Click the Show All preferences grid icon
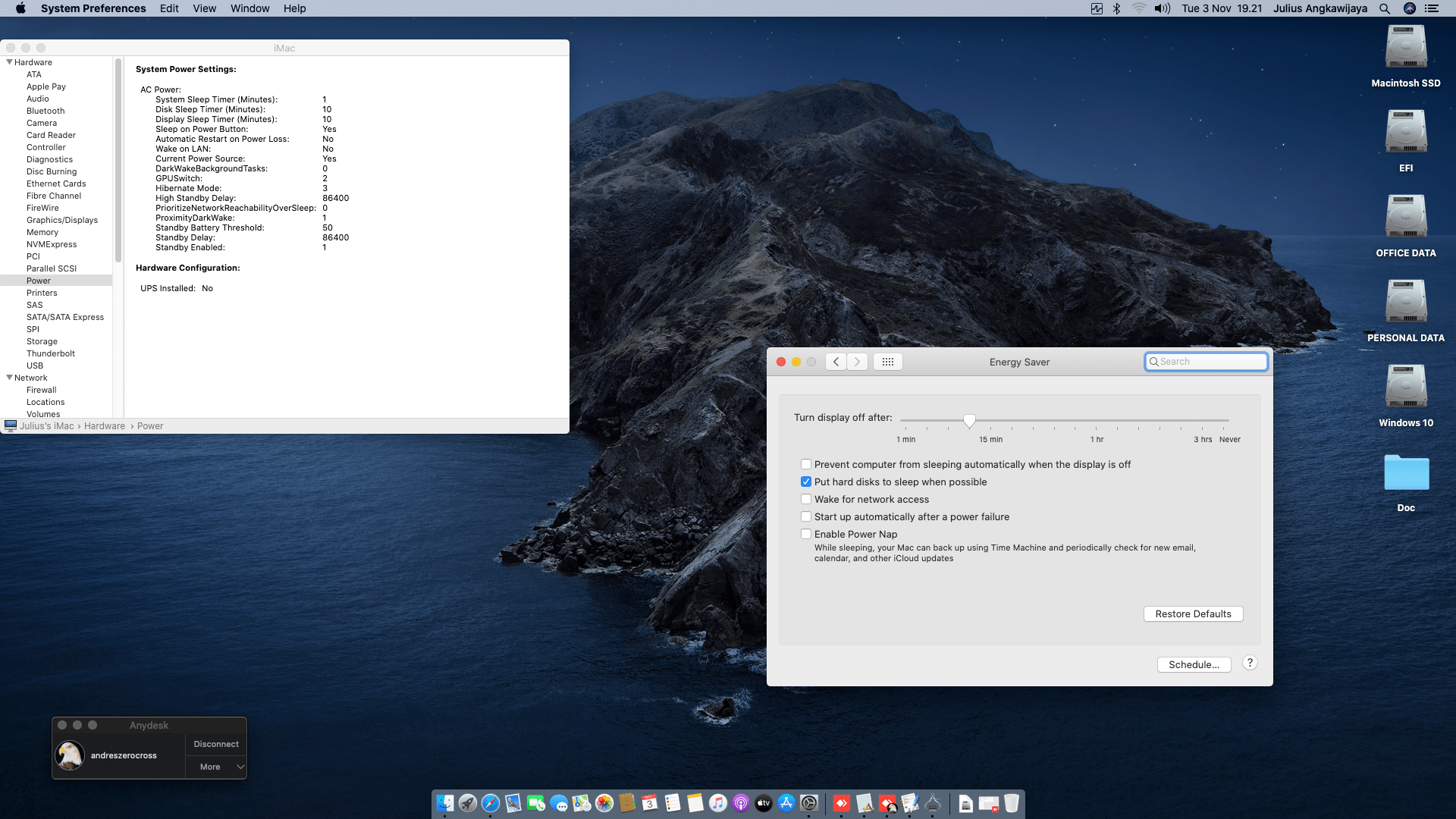This screenshot has height=819, width=1456. coord(888,362)
